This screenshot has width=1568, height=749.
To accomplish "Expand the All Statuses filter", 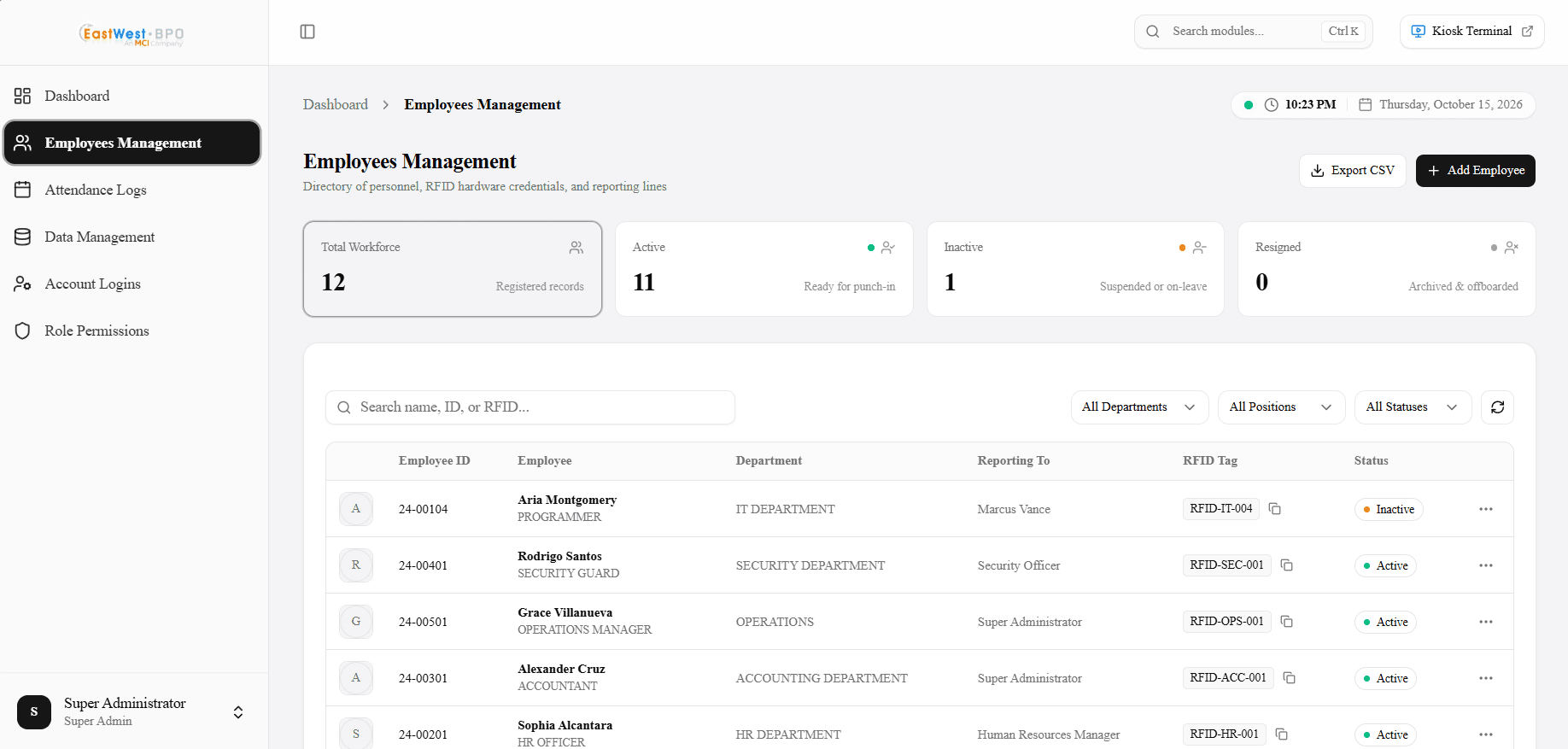I will point(1413,407).
